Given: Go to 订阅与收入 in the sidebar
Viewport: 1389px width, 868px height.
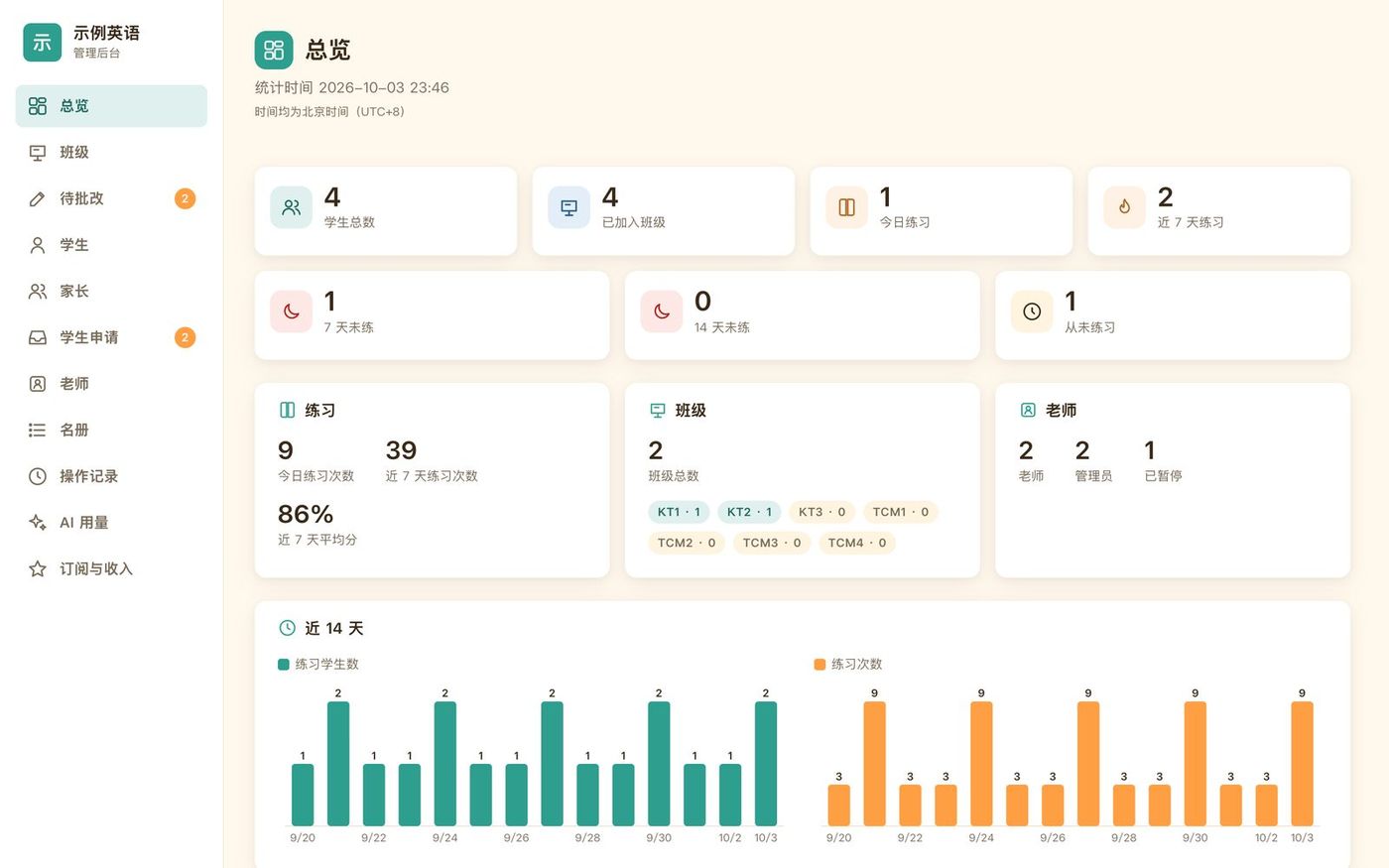Looking at the screenshot, I should tap(111, 569).
